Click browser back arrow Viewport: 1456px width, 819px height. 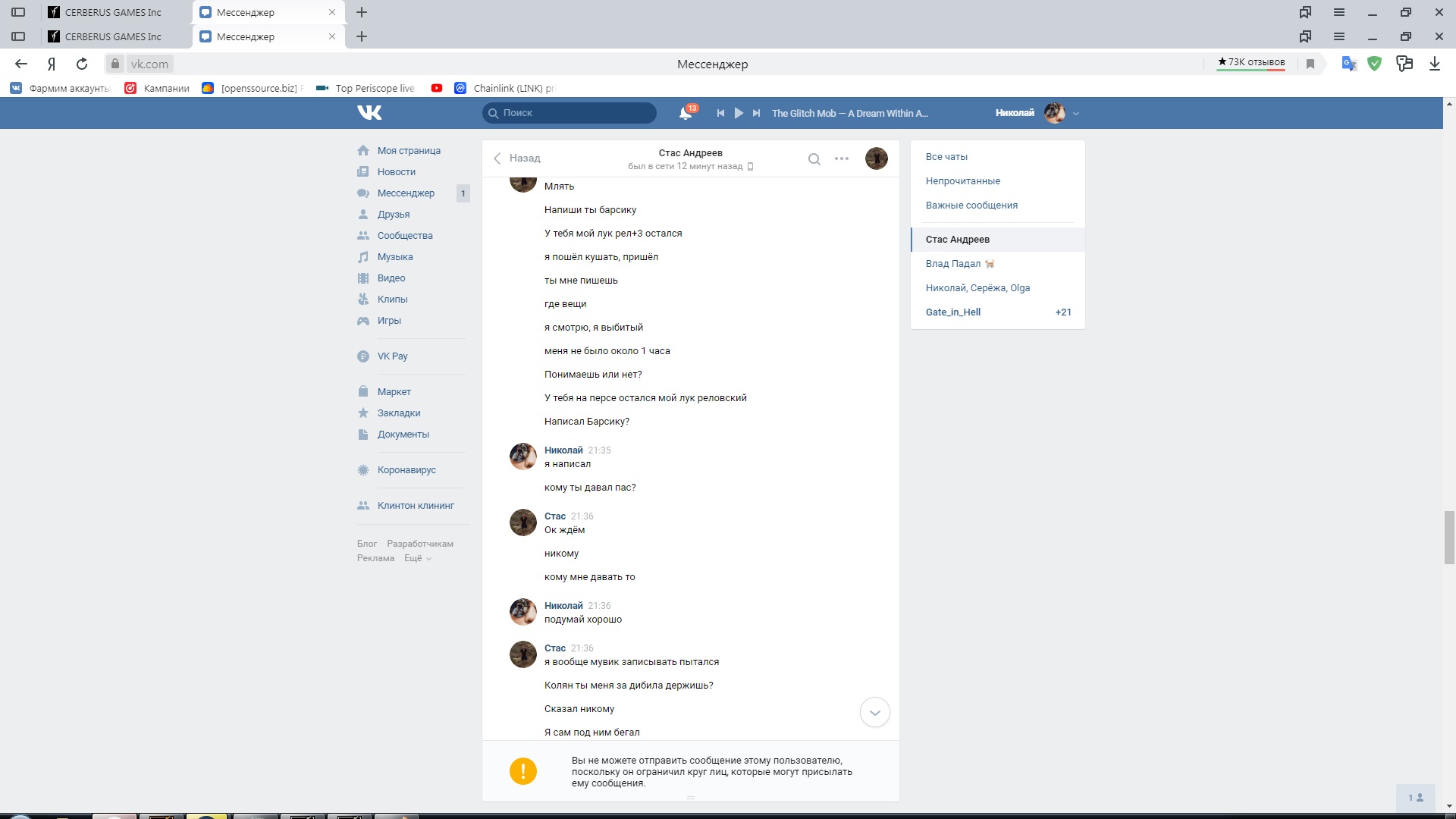point(21,64)
